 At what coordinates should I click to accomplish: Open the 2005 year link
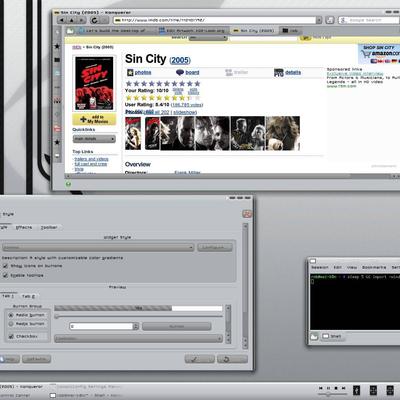(x=180, y=60)
